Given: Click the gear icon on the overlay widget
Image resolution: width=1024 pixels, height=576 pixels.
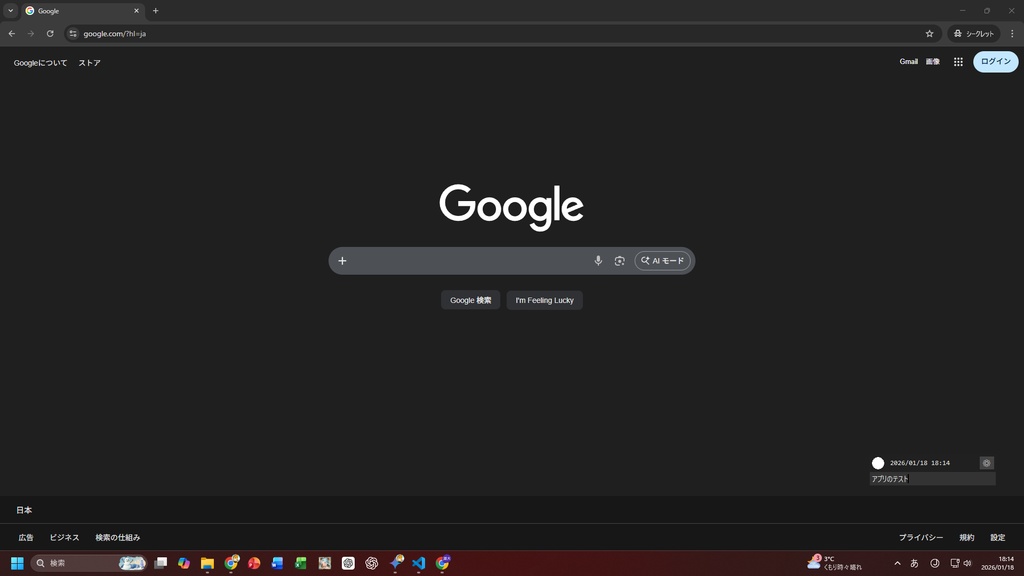Looking at the screenshot, I should pyautogui.click(x=986, y=463).
